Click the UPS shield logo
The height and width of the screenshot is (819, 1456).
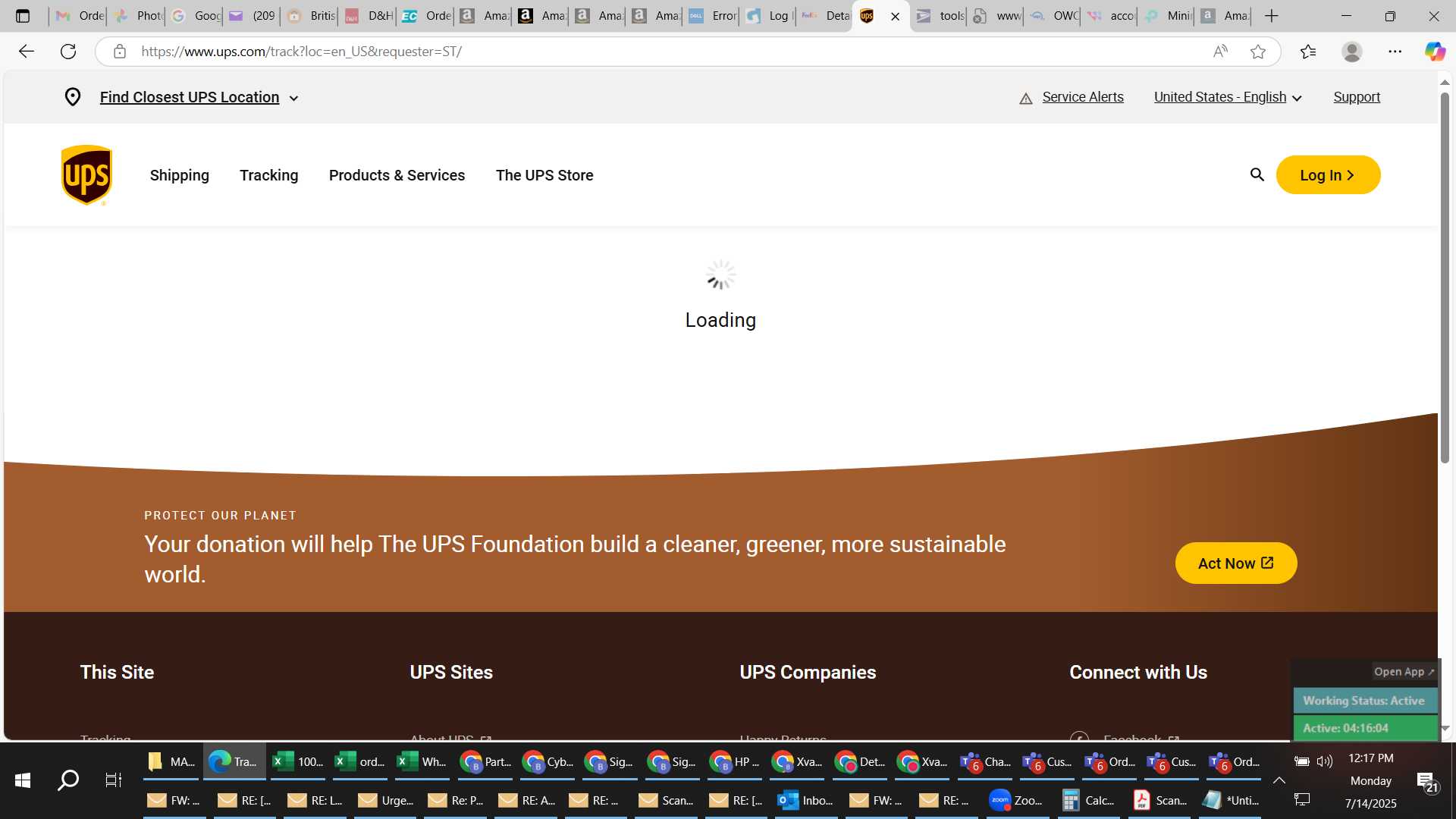pyautogui.click(x=86, y=175)
